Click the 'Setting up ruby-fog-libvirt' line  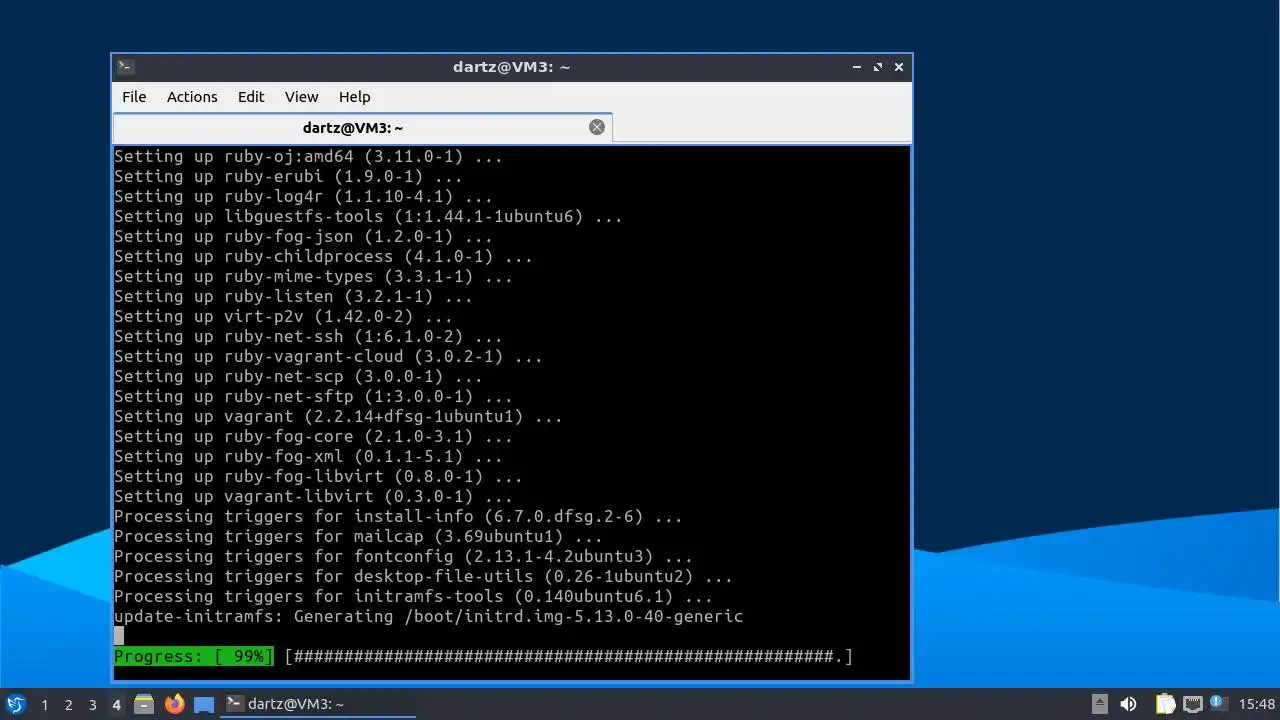[318, 476]
